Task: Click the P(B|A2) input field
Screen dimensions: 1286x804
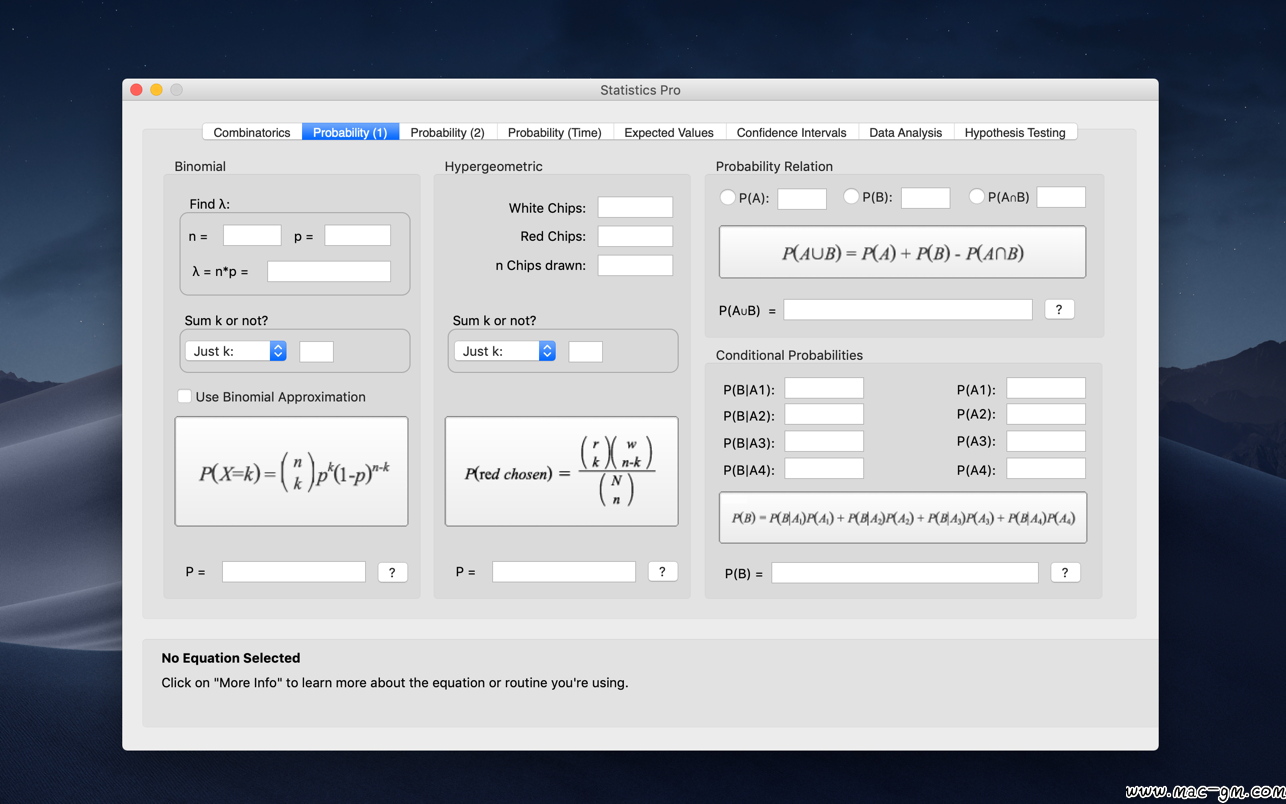Action: point(824,414)
